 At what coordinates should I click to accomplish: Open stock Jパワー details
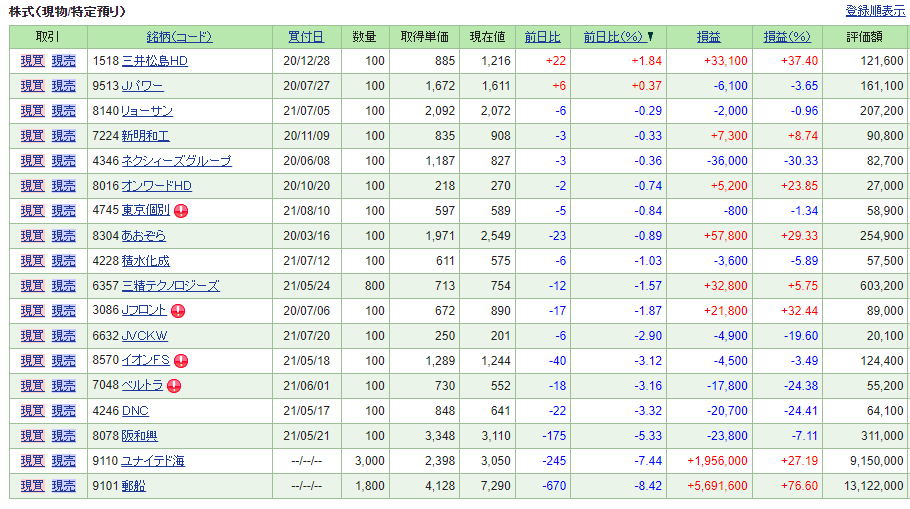pos(142,86)
